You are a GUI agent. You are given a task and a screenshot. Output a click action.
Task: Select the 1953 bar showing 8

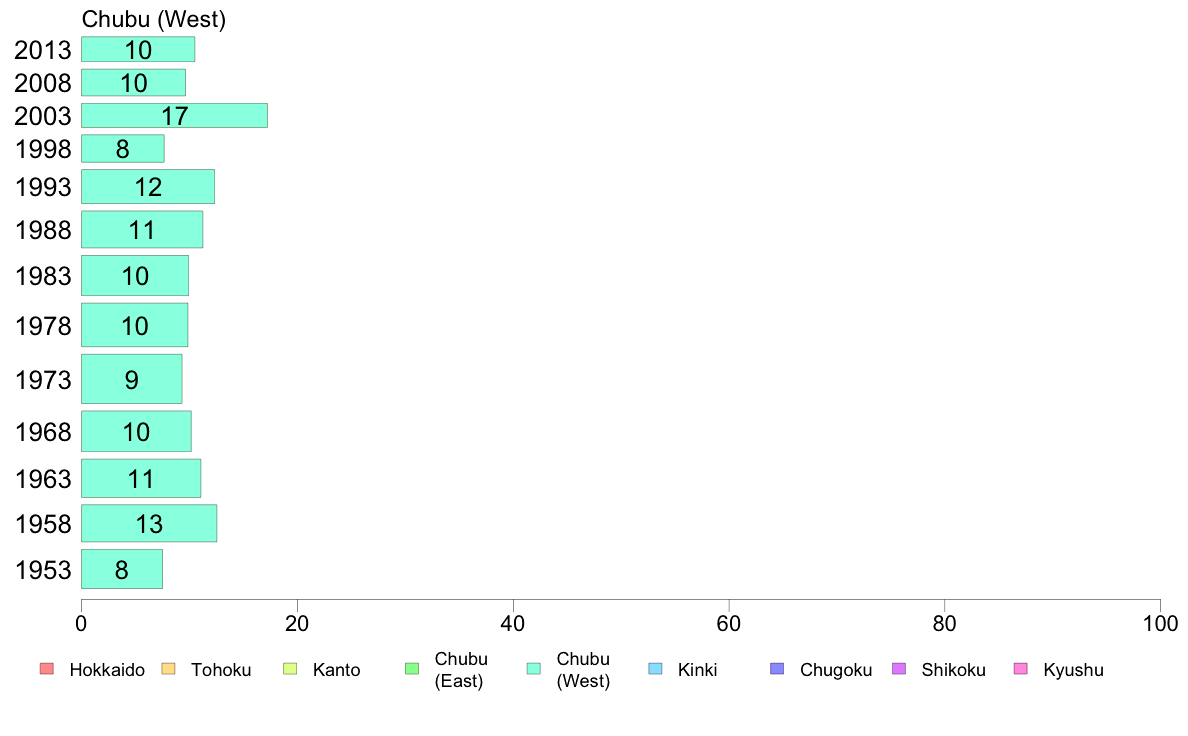122,569
